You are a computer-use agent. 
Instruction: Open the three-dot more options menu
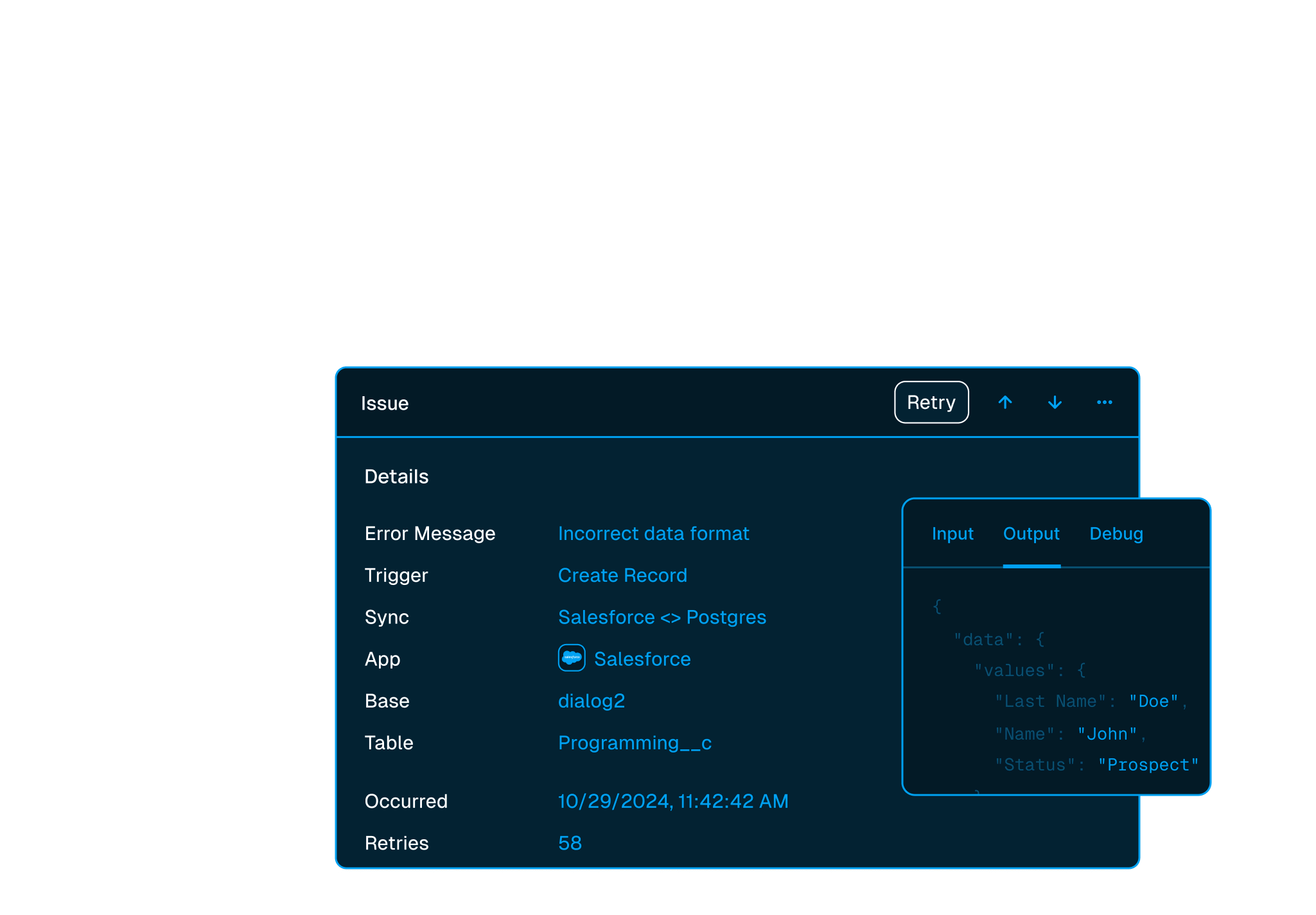[1105, 403]
